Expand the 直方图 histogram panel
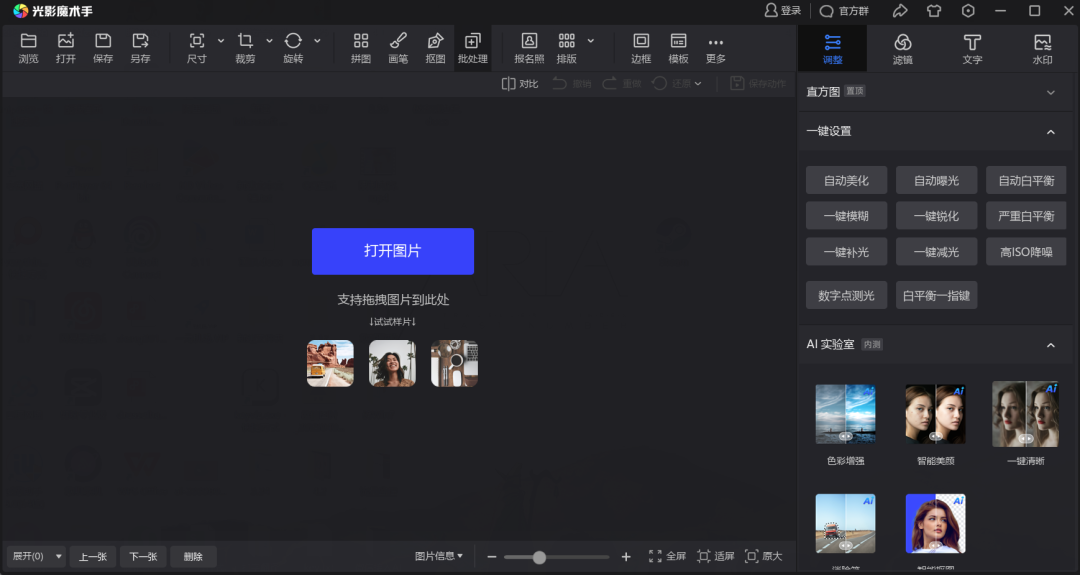This screenshot has width=1080, height=575. [x=1050, y=92]
